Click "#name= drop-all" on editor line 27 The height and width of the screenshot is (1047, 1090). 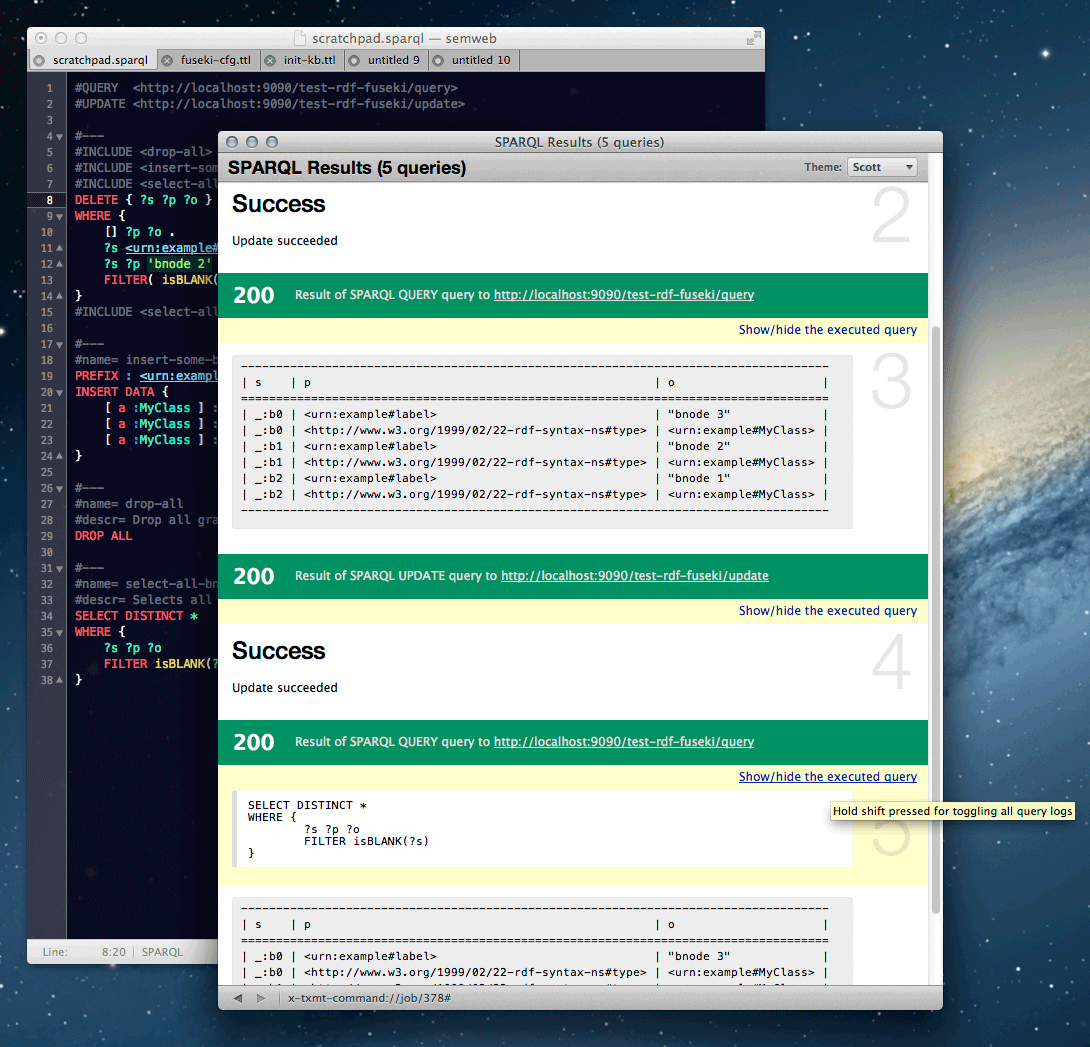point(129,504)
